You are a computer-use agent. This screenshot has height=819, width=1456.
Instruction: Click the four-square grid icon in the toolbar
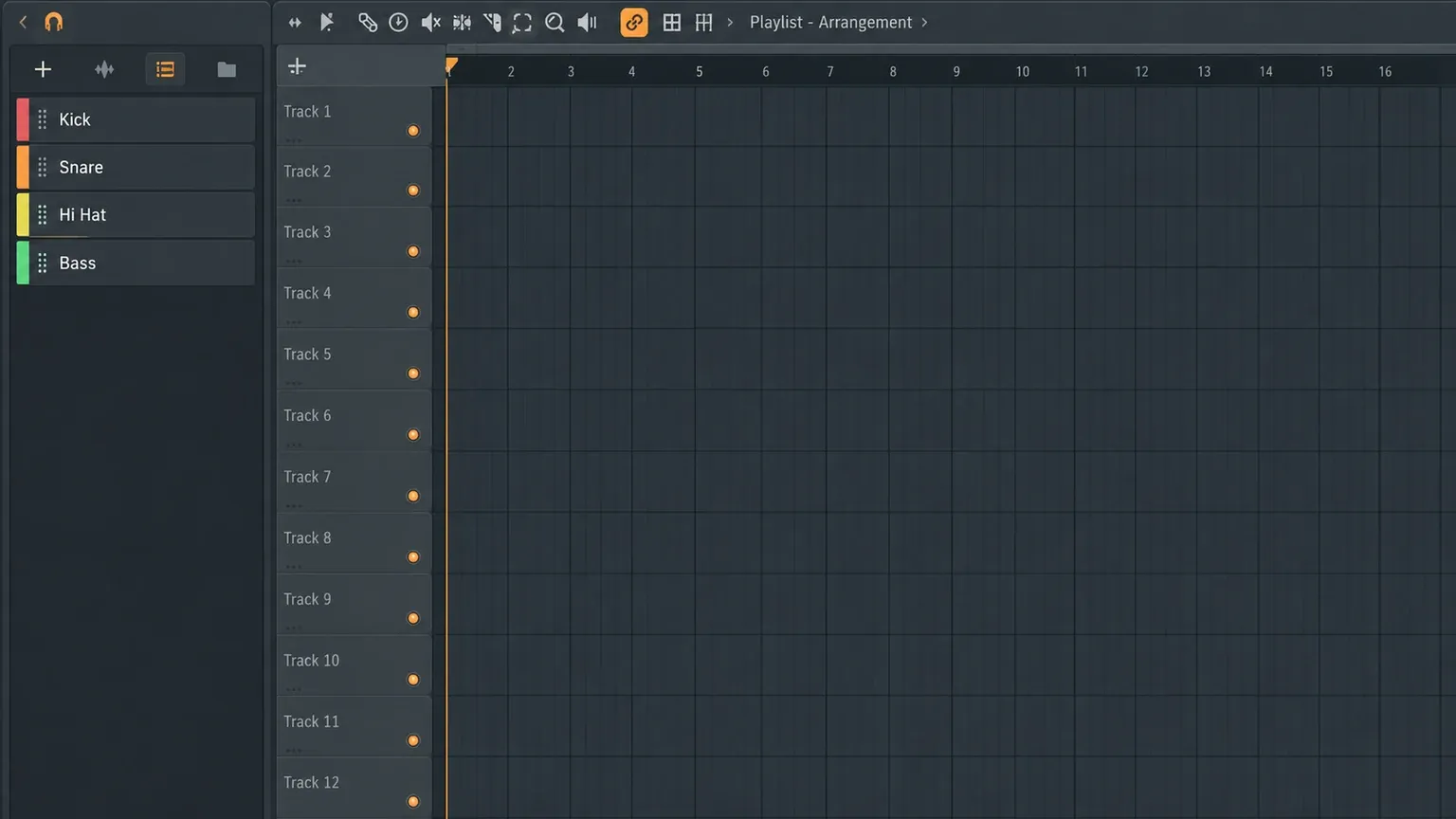(x=672, y=22)
